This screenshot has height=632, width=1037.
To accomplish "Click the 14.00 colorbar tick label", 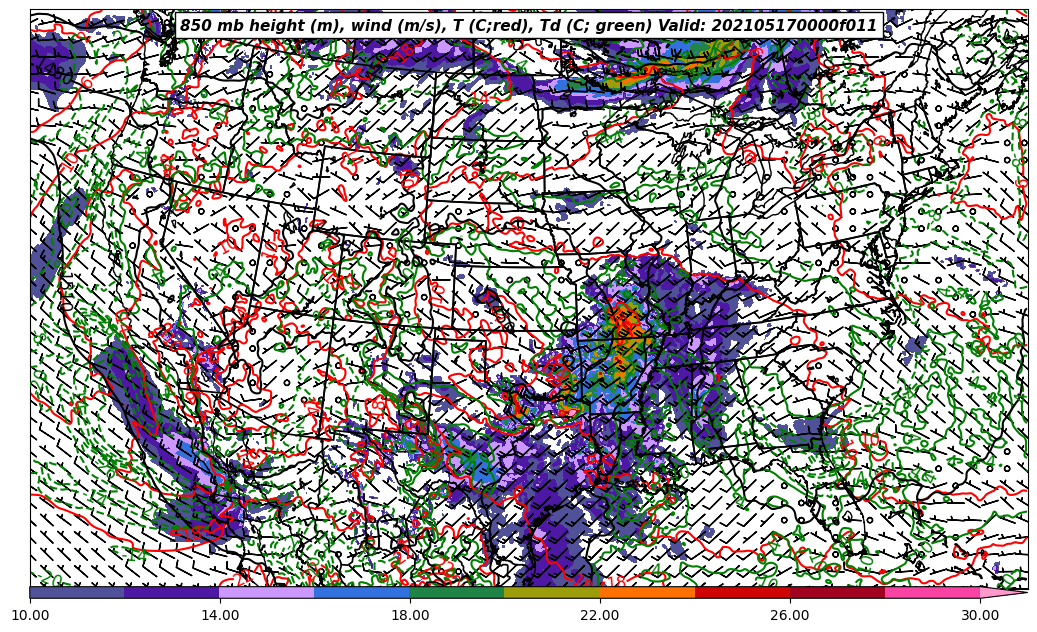I will point(220,616).
